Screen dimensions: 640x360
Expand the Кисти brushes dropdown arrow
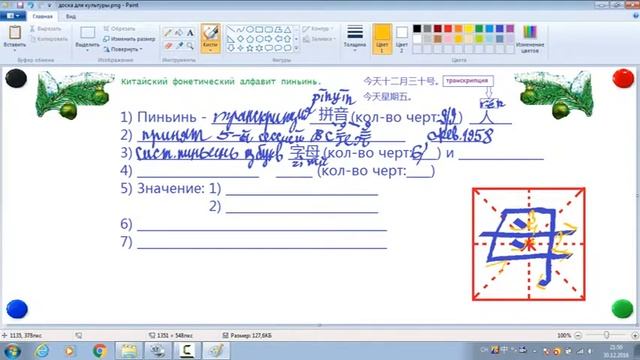tap(210, 50)
